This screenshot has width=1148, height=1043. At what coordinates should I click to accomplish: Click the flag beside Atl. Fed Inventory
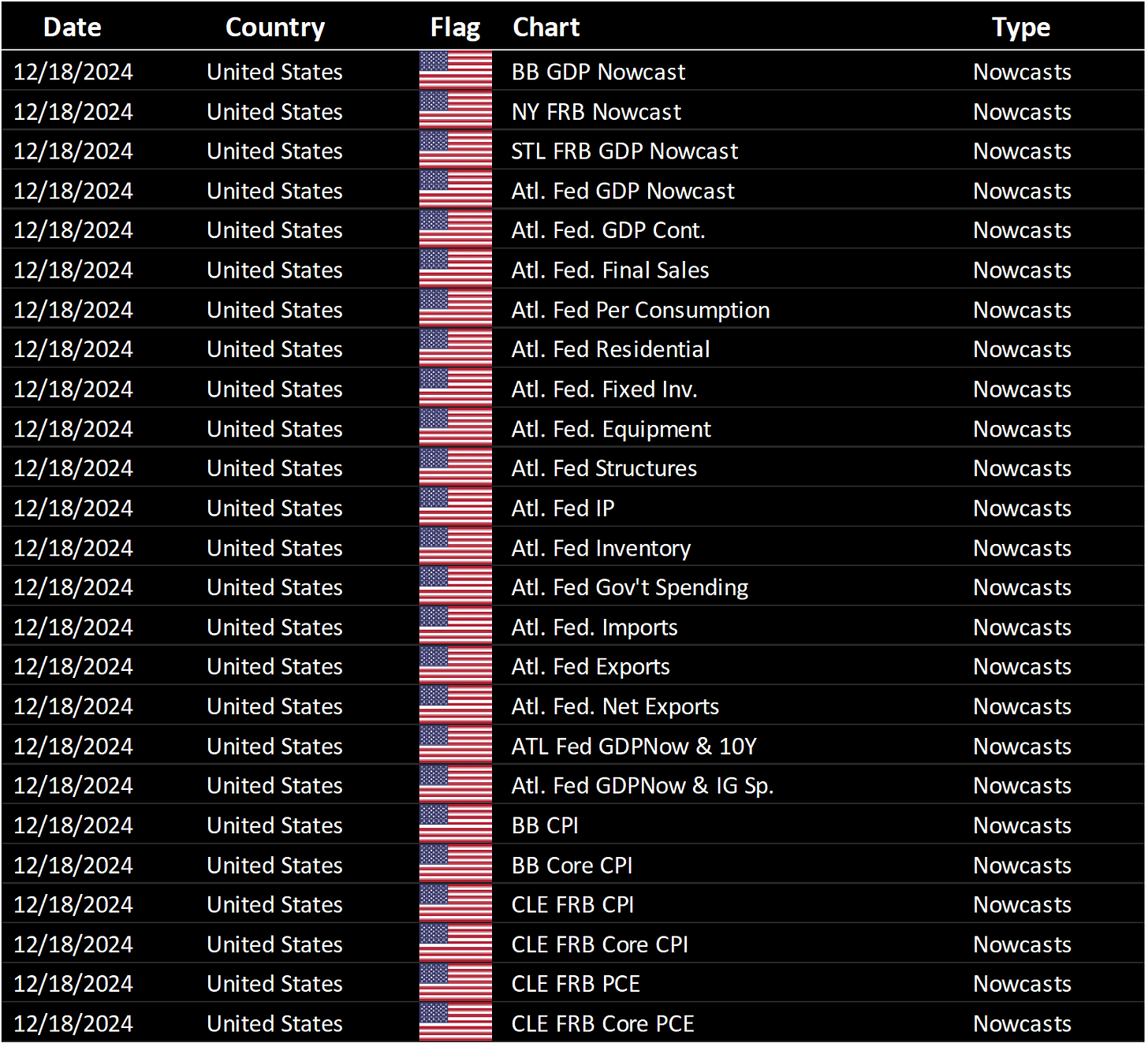click(456, 547)
